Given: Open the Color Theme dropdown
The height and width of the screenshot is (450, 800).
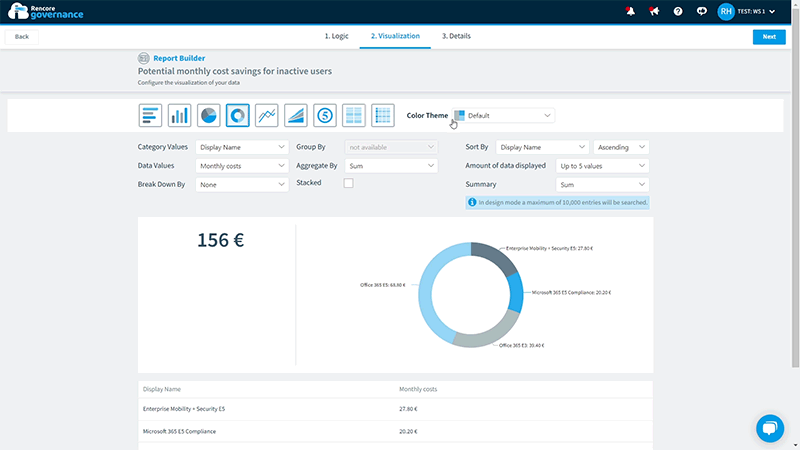Looking at the screenshot, I should click(x=503, y=115).
